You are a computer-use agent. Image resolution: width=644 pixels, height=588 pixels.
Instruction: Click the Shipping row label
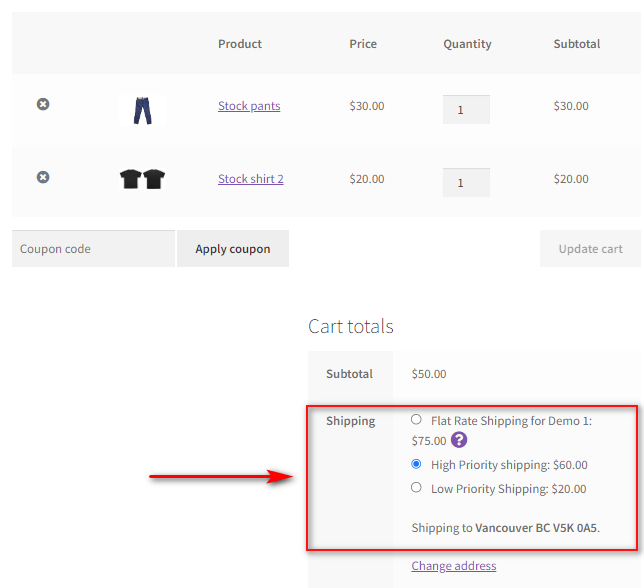point(351,421)
